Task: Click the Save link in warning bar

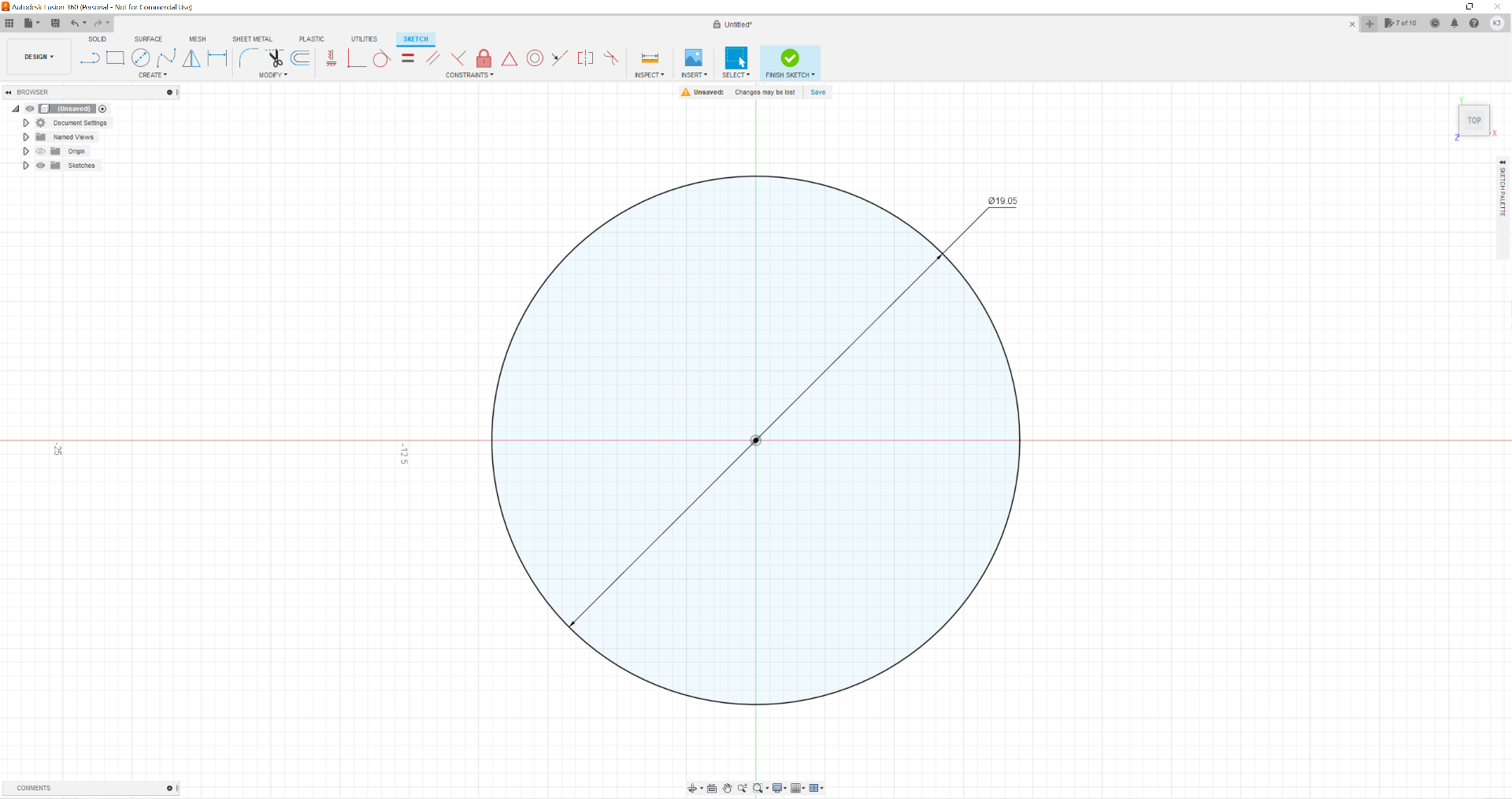Action: [x=817, y=92]
